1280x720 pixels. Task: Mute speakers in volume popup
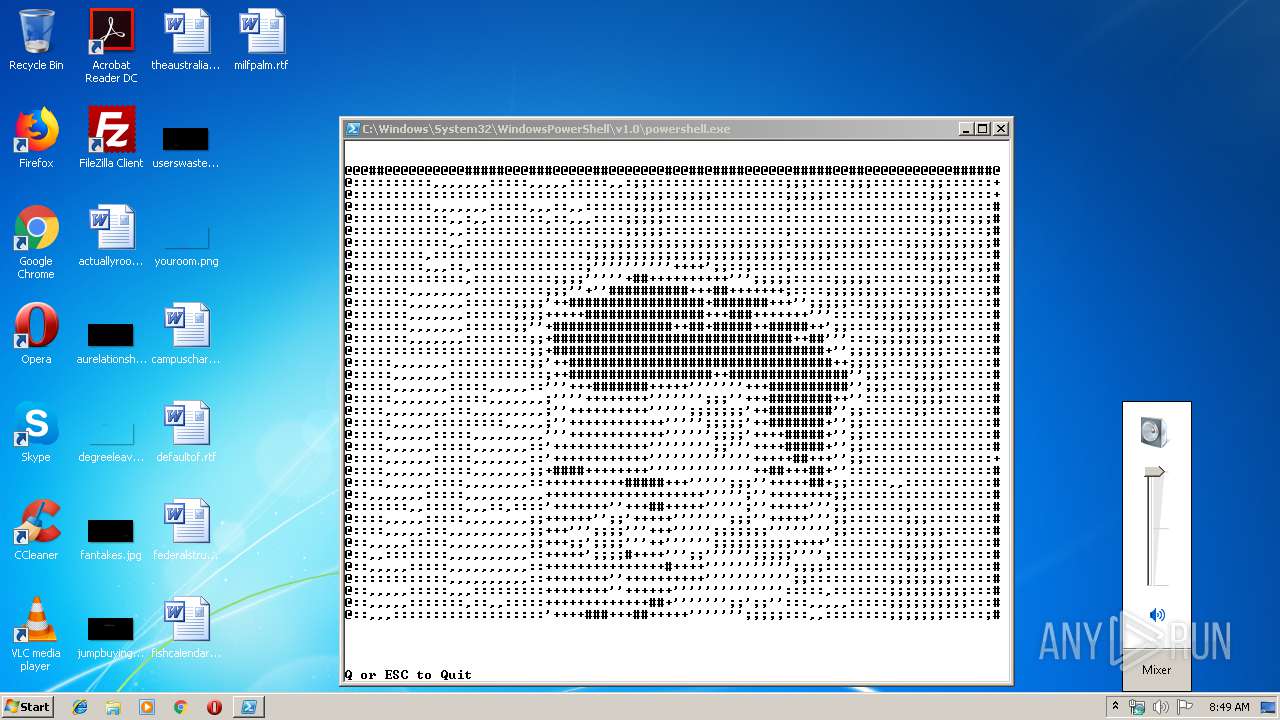pyautogui.click(x=1157, y=615)
